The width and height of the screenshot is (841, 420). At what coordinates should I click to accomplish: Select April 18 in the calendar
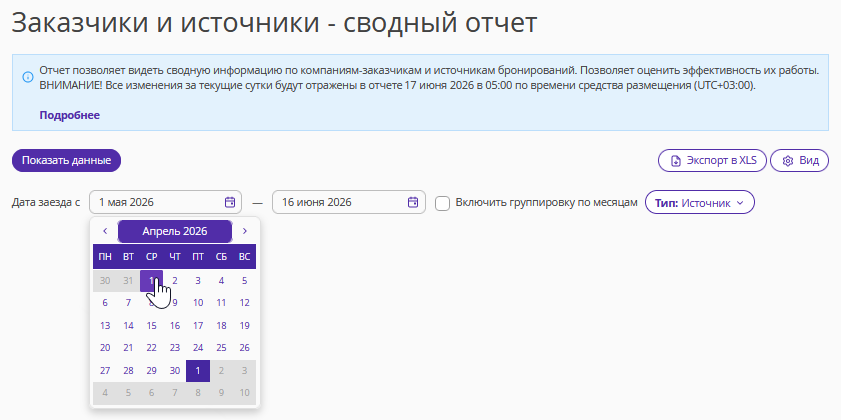coord(221,326)
